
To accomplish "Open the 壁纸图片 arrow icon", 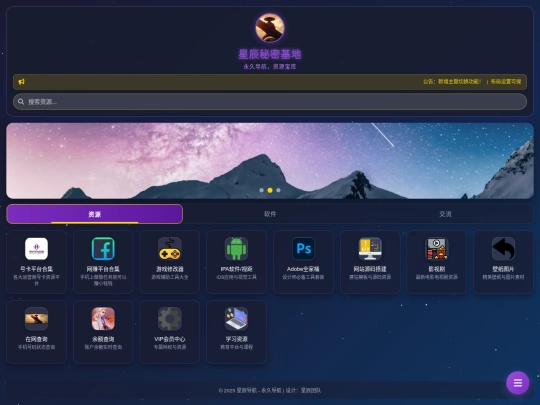I will coord(503,249).
